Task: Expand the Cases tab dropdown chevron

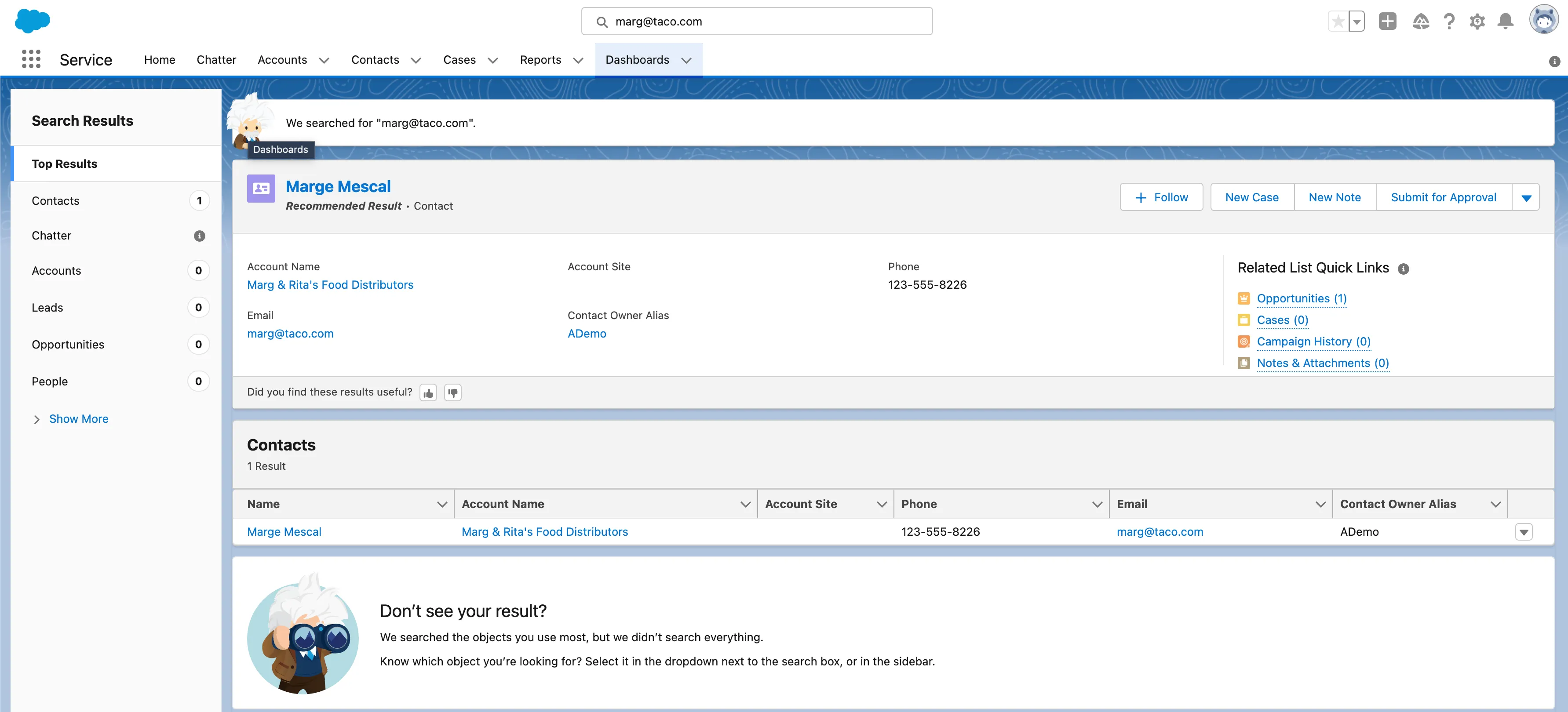Action: [492, 60]
